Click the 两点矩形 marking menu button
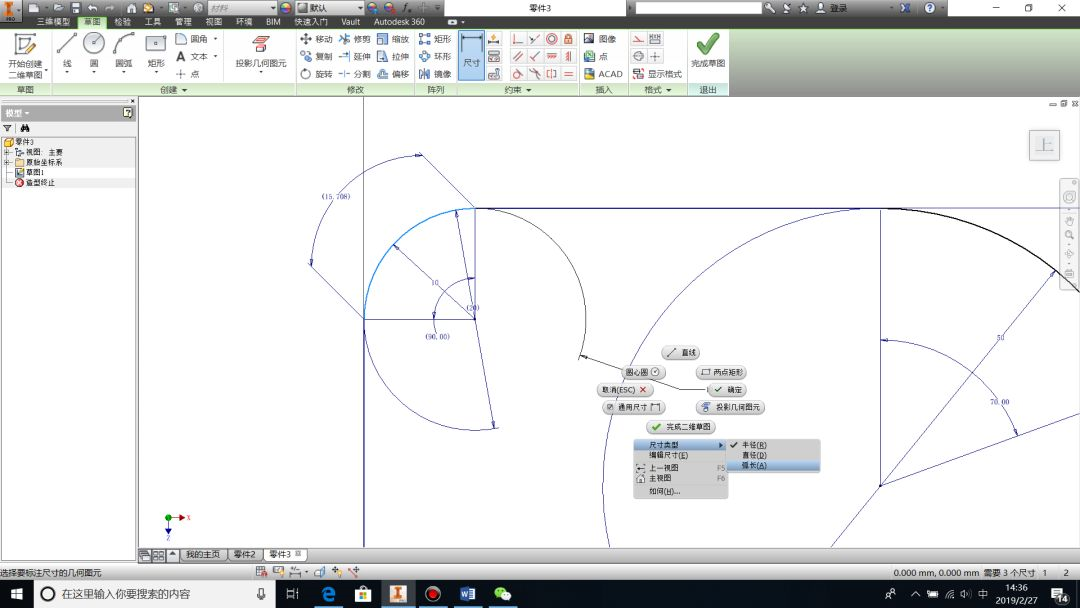 (721, 373)
